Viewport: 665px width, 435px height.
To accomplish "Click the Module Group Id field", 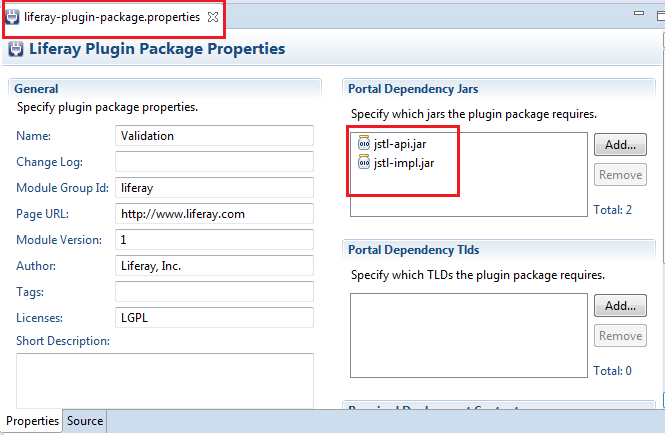I will point(214,187).
